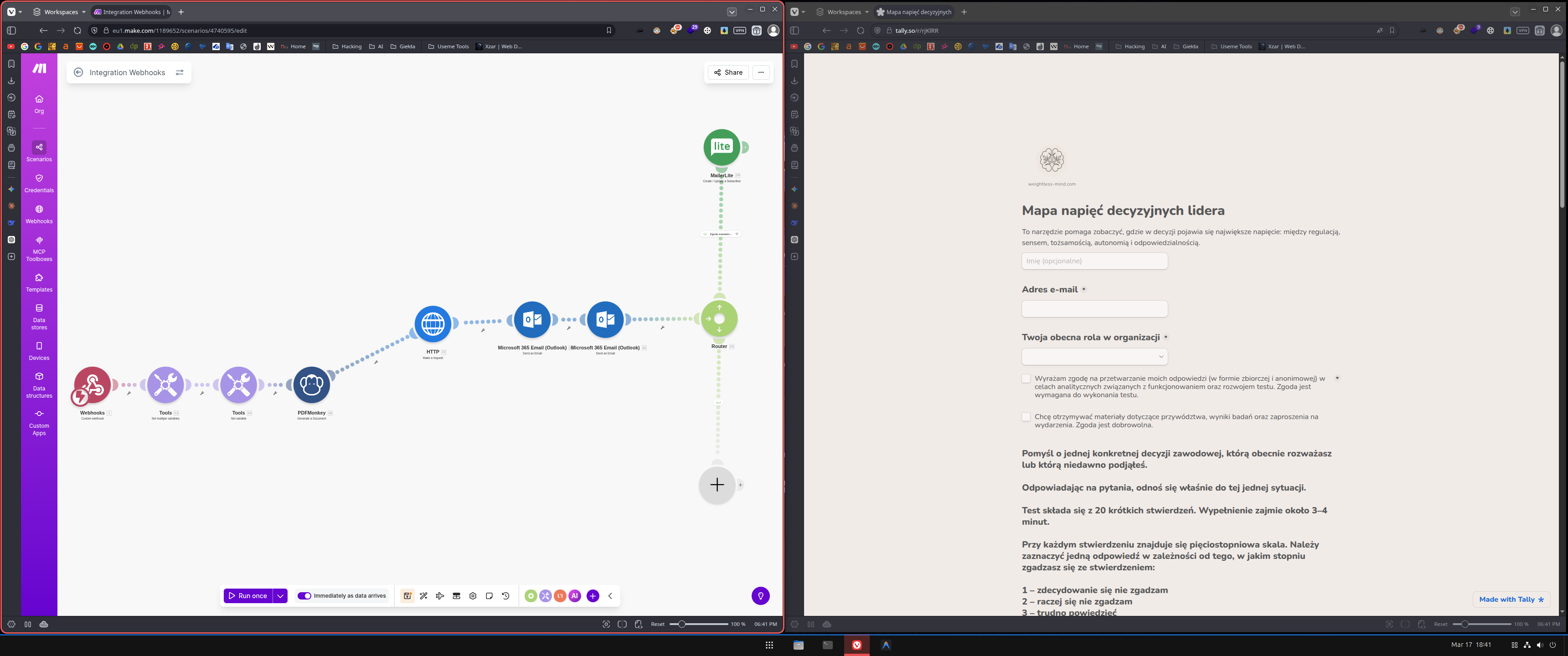
Task: Toggle Immediately as data arrives scheduling switch
Action: pyautogui.click(x=304, y=596)
